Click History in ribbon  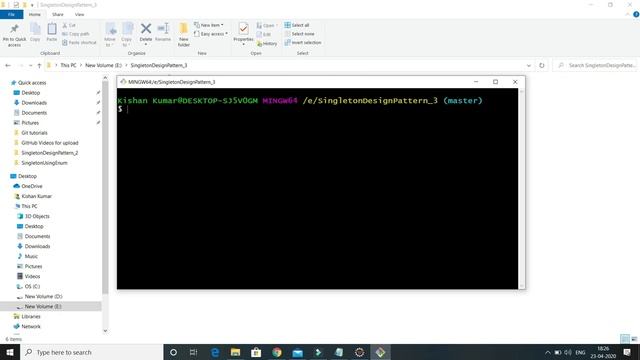pos(267,43)
